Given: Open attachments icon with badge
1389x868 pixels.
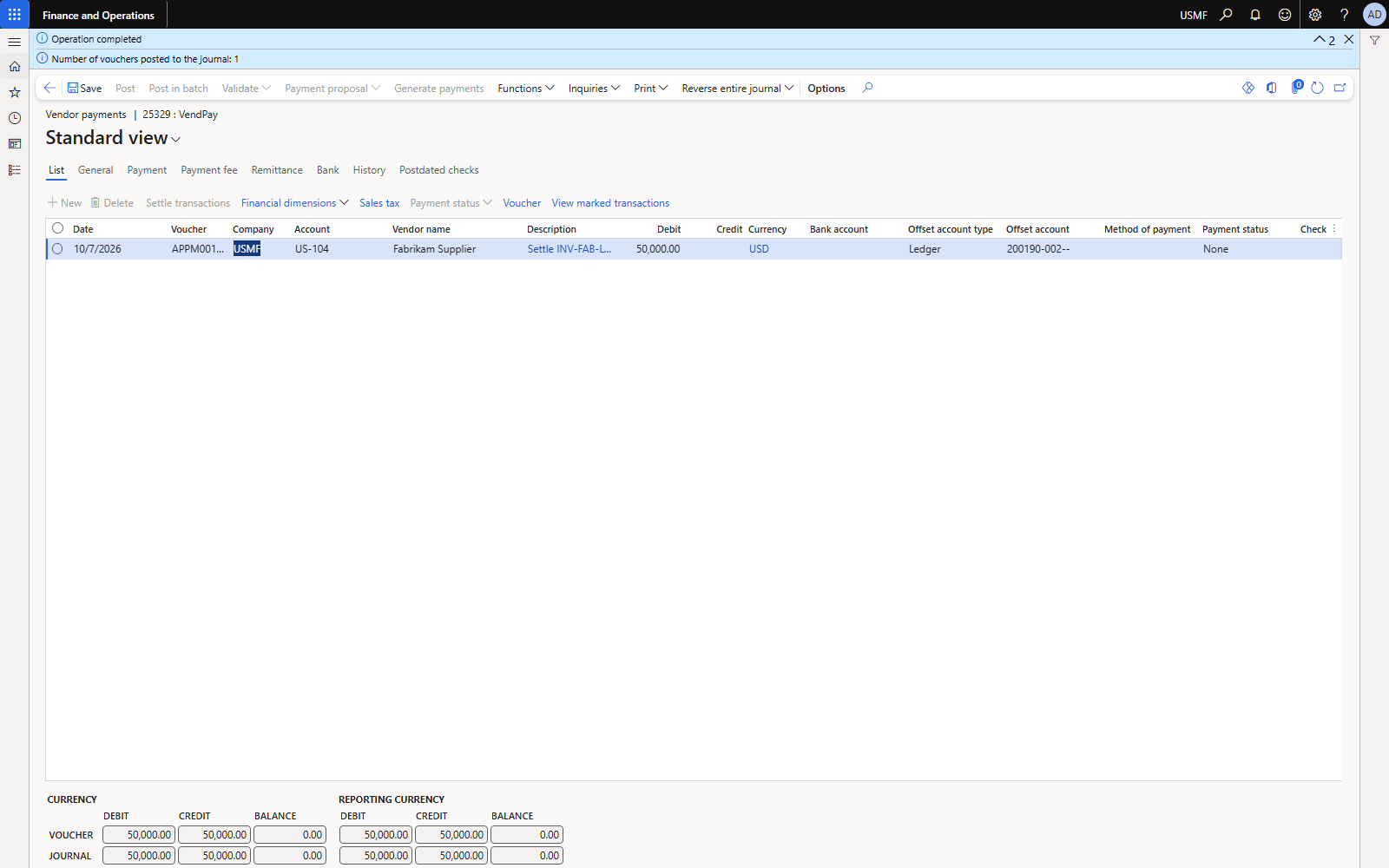Looking at the screenshot, I should point(1296,87).
